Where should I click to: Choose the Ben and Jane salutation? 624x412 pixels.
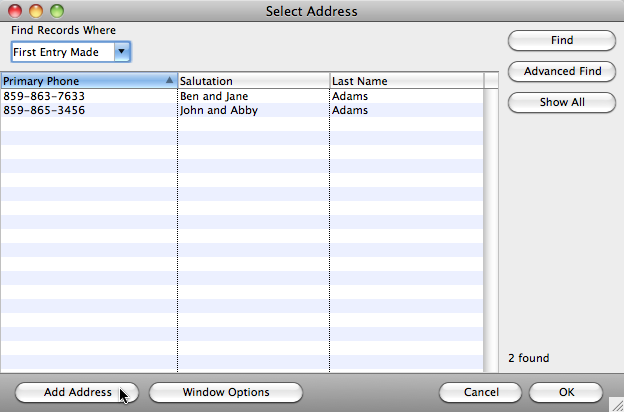coord(214,96)
